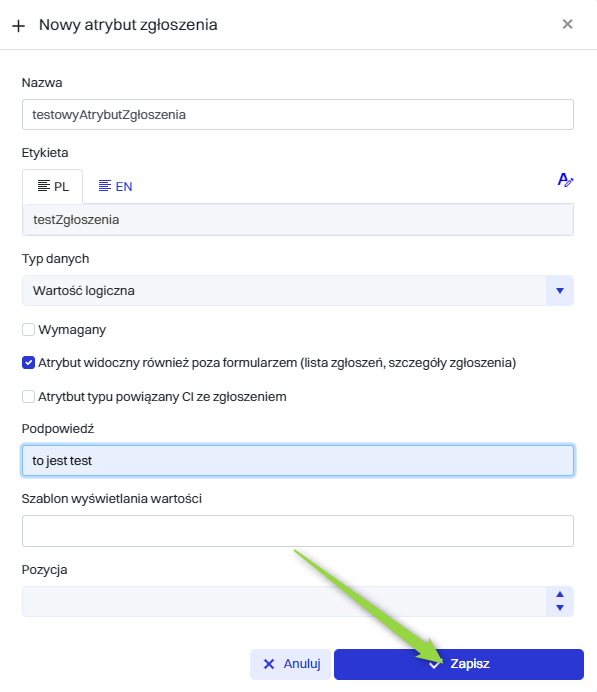Close the Nowy atrybut zgłoszenia dialog
The width and height of the screenshot is (597, 692).
[567, 24]
